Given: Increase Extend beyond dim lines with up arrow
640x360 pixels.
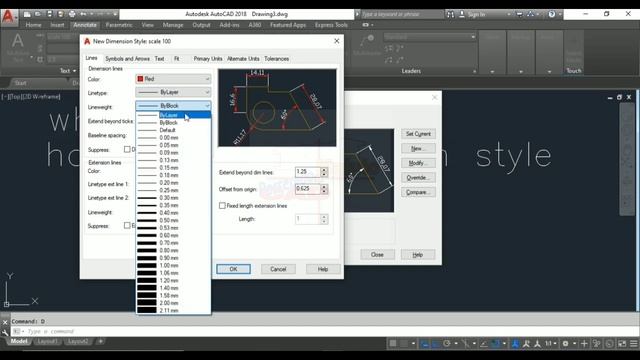Looking at the screenshot, I should [x=324, y=169].
